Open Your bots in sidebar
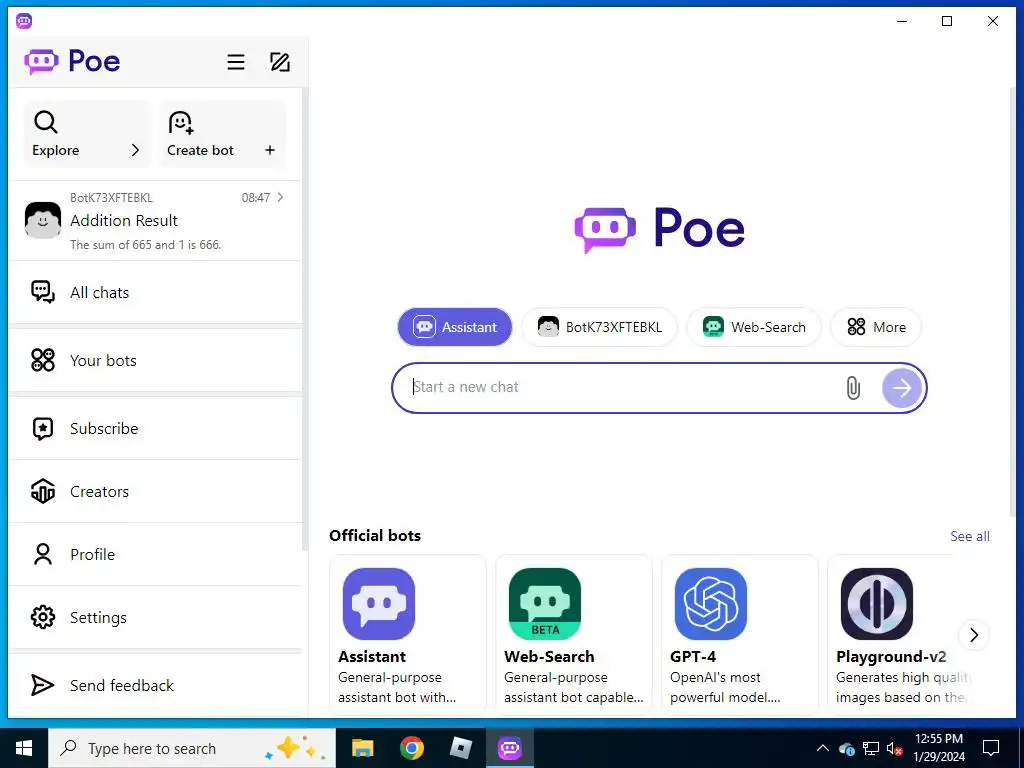The height and width of the screenshot is (768, 1024). 155,360
